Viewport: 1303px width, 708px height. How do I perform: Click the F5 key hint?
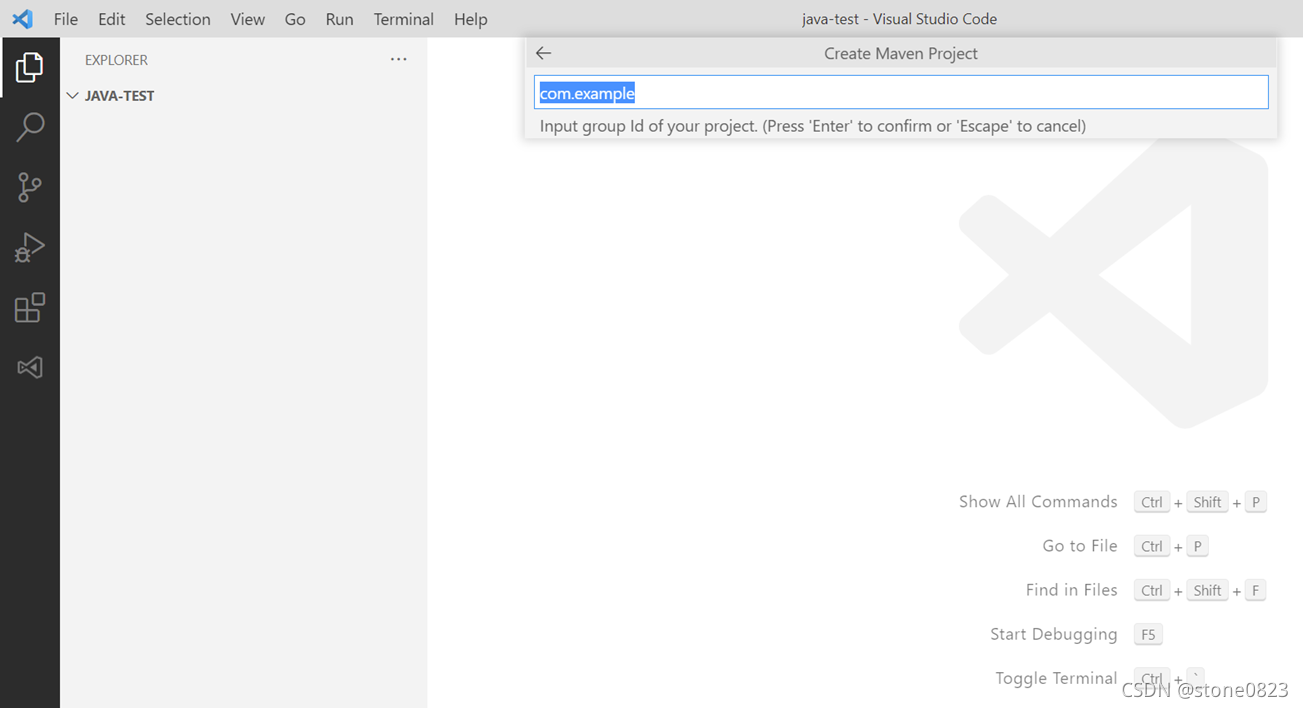[1148, 635]
